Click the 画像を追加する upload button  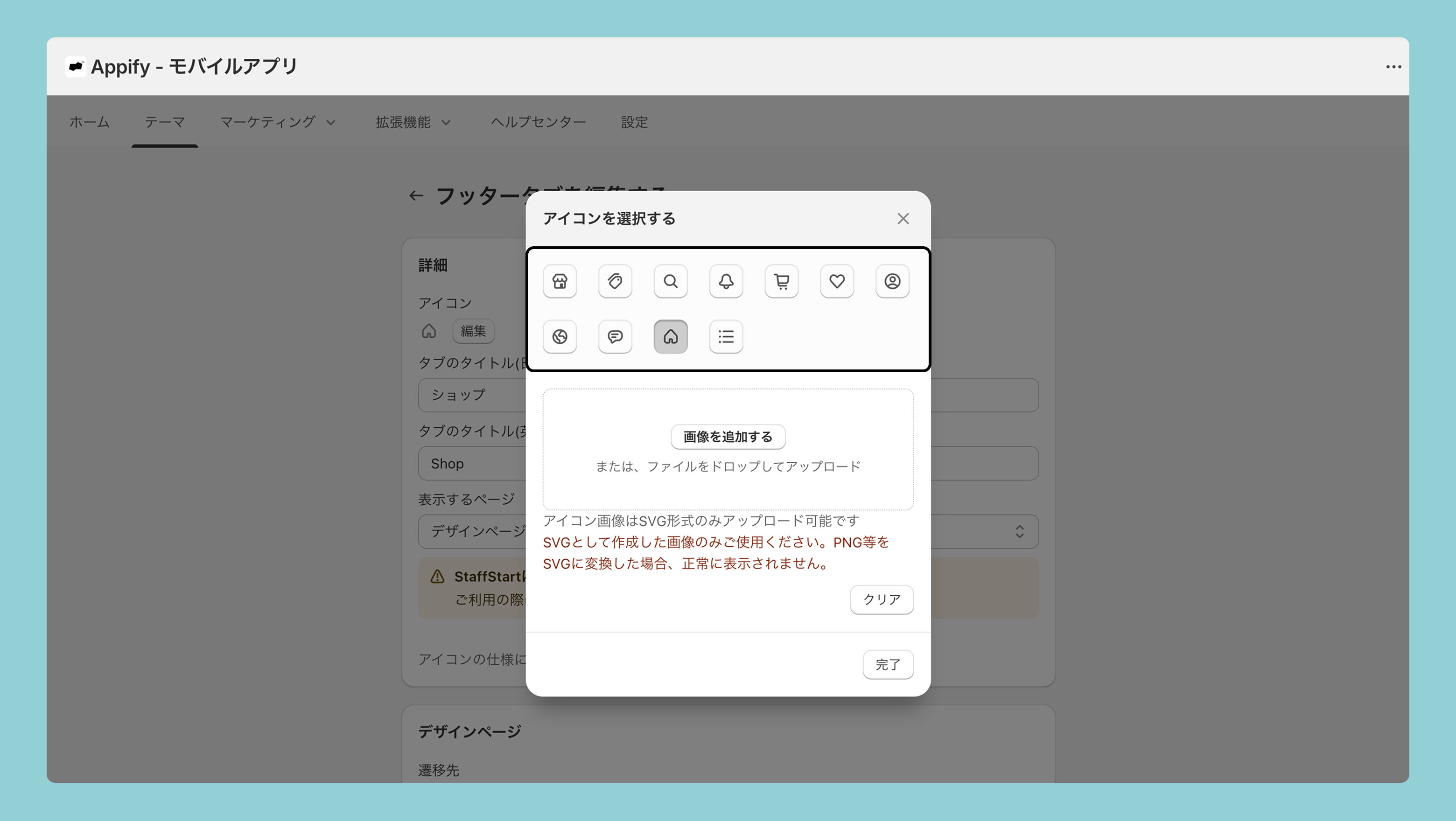728,437
